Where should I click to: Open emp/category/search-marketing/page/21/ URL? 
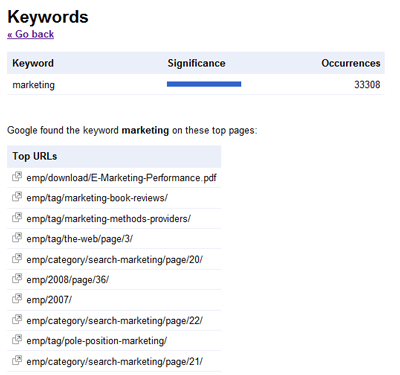[x=114, y=362]
